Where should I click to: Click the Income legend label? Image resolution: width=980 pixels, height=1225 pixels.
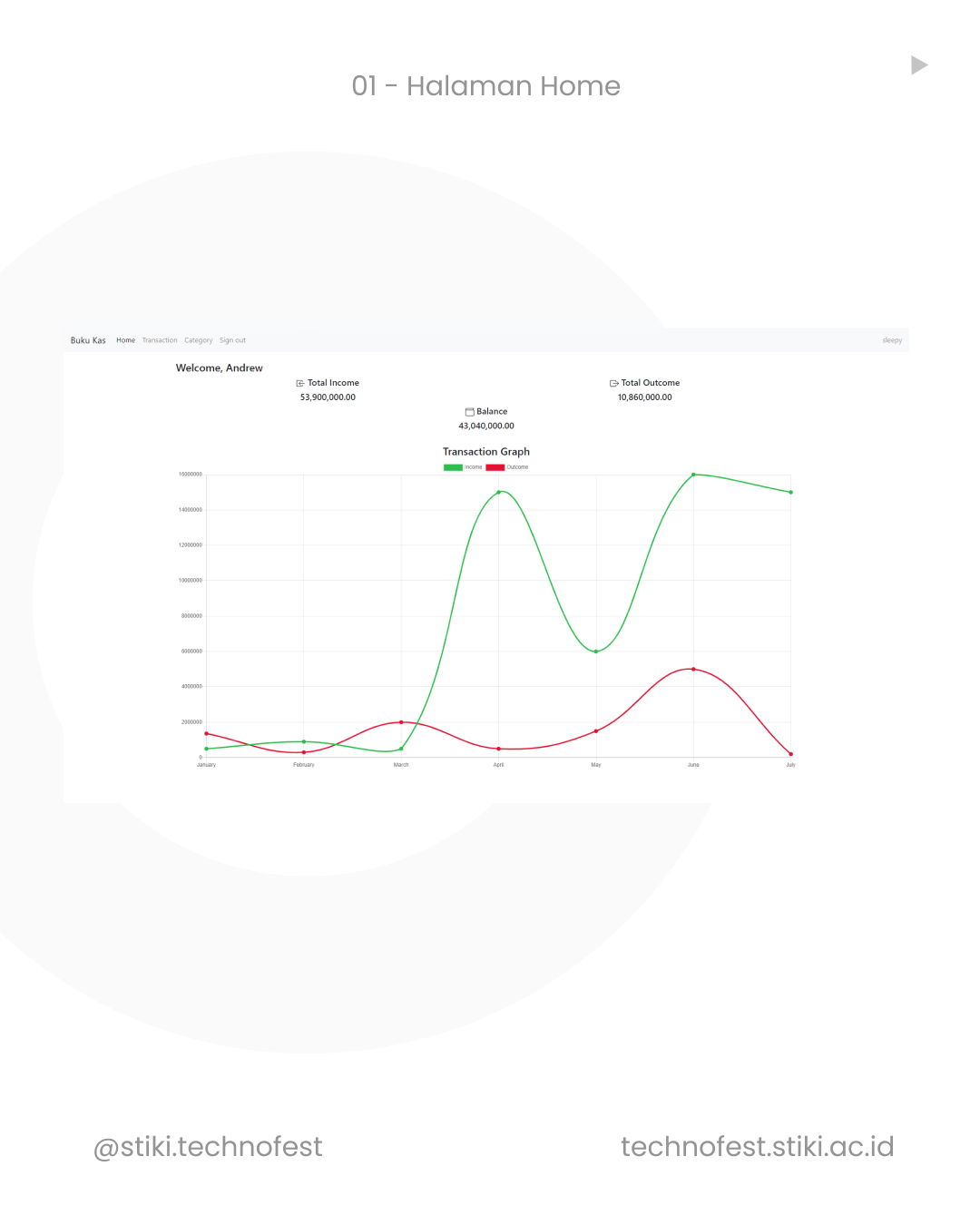coord(474,467)
